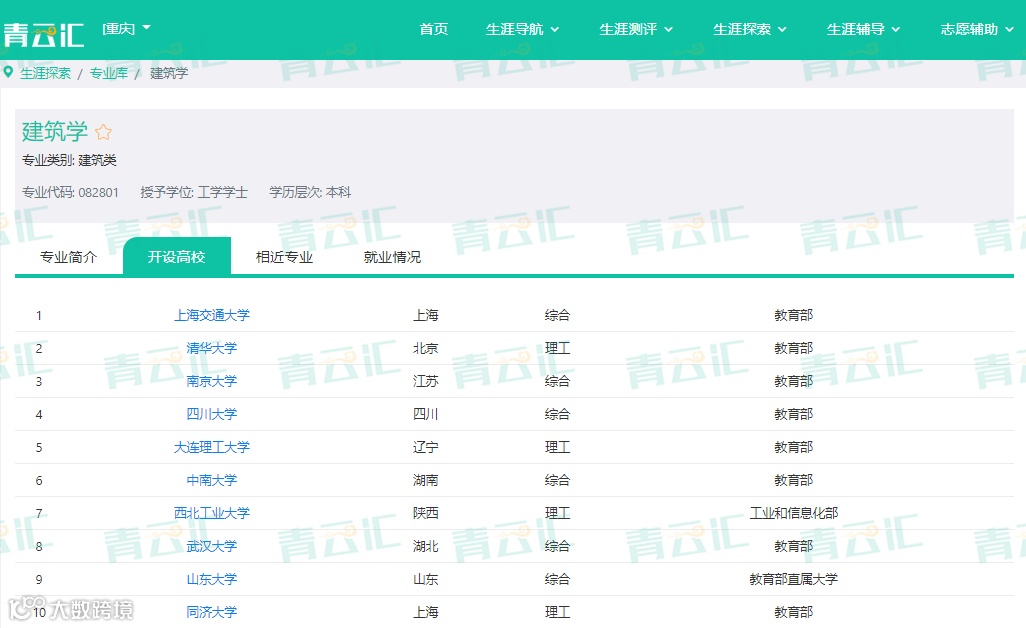Click 专业类别: 建筑类 text
Screen dimensions: 1026x628
tap(69, 160)
